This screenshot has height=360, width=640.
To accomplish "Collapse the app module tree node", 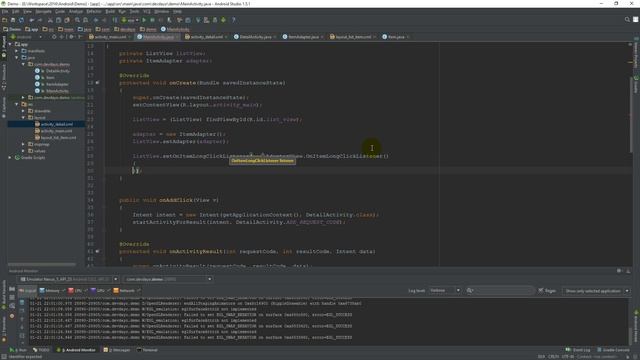I will coord(10,44).
